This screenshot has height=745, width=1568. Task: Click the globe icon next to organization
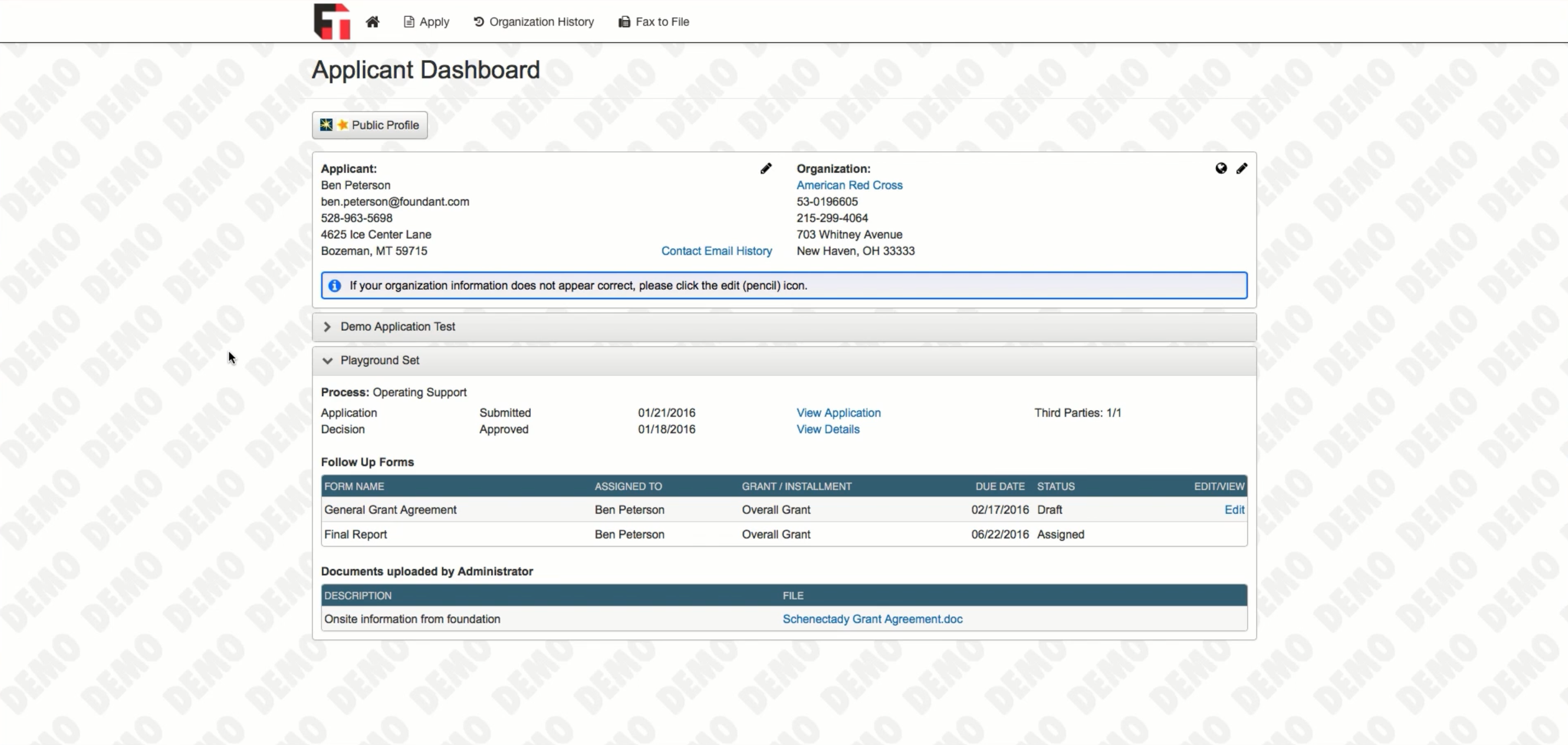click(1221, 169)
